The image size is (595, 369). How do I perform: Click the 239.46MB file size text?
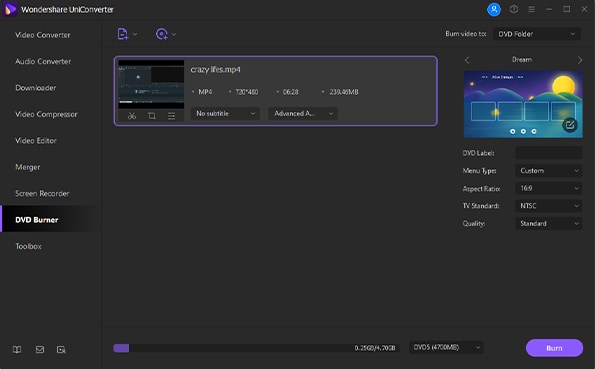pos(344,92)
